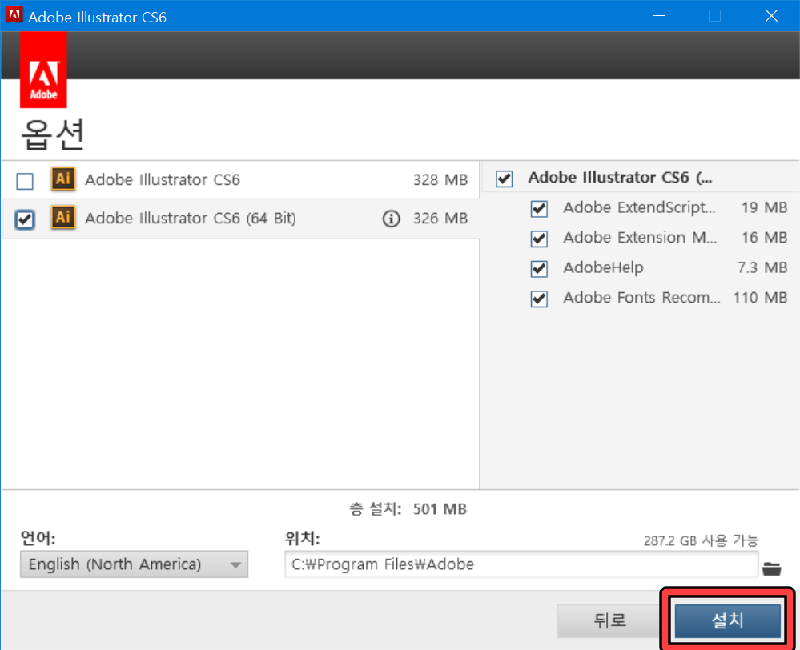This screenshot has height=650, width=800.
Task: Uncheck Adobe Fonts Recommended component checkbox
Action: 539,298
